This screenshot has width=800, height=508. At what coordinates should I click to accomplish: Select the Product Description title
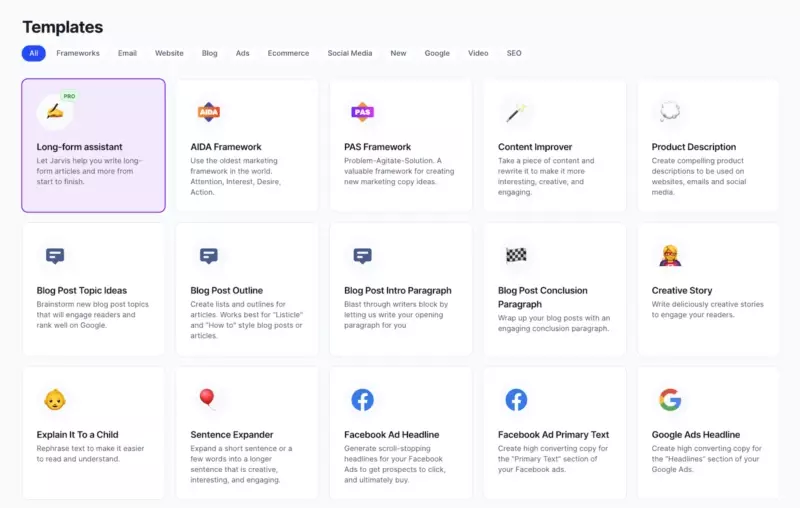[693, 147]
